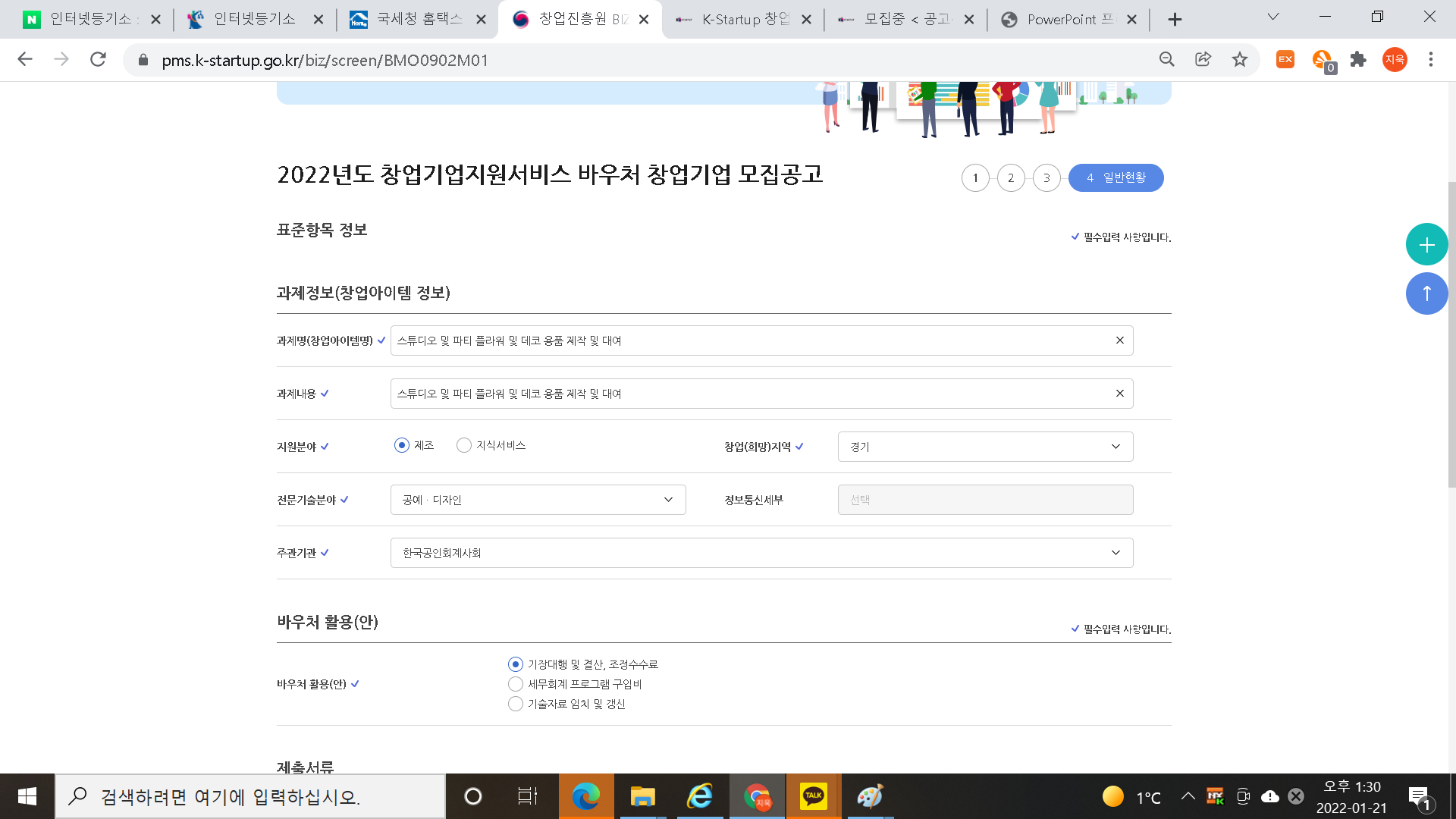The image size is (1456, 819).
Task: Click Windows taskbar search box
Action: tap(250, 796)
